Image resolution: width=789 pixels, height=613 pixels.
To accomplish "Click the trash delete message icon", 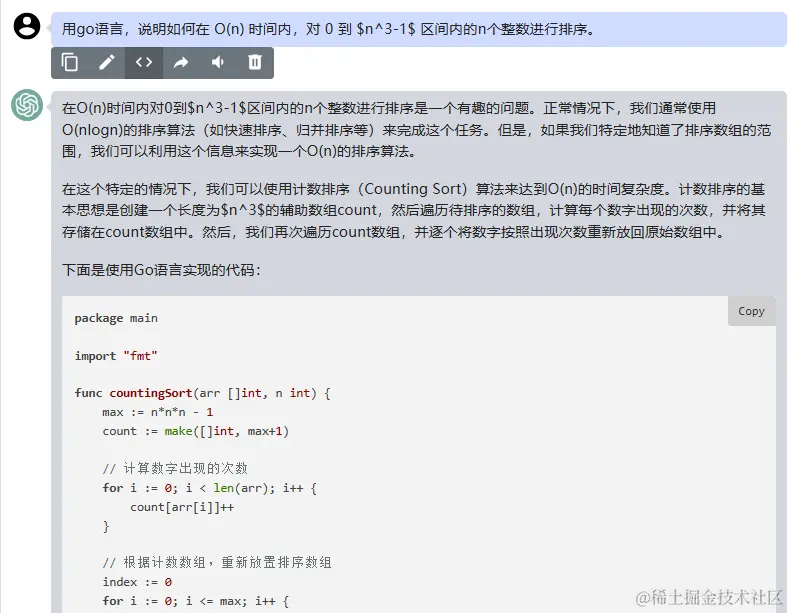I will tap(255, 62).
